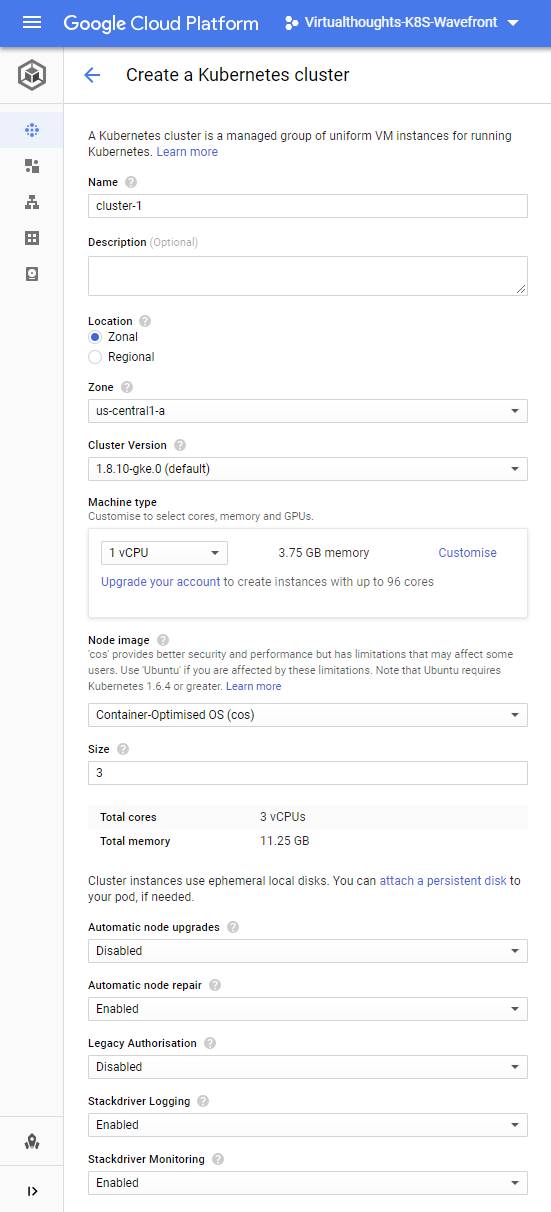The height and width of the screenshot is (1212, 551).
Task: Open the Zone dropdown us-central1-a
Action: 308,410
